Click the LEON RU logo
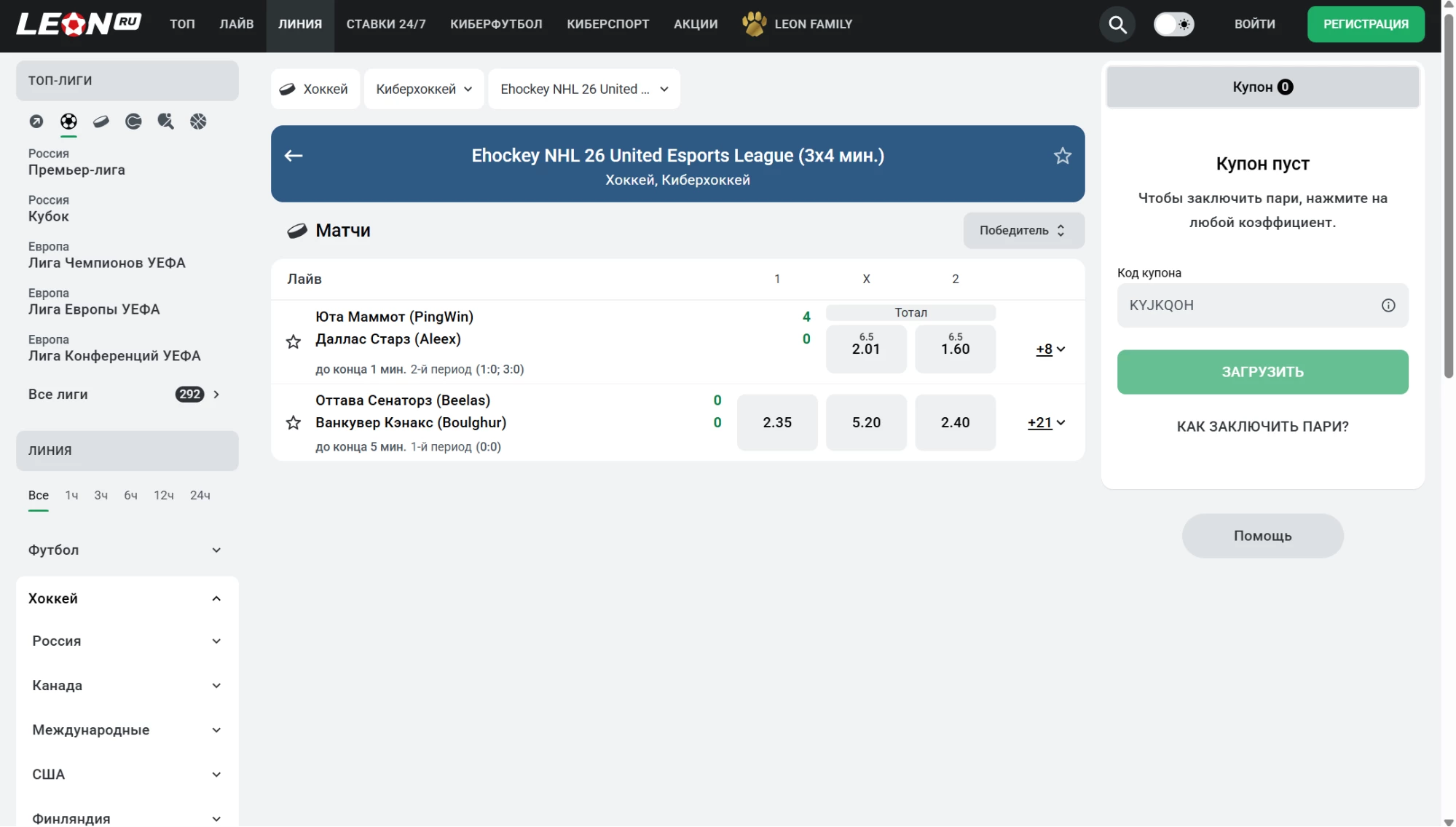Image resolution: width=1456 pixels, height=827 pixels. coord(79,24)
